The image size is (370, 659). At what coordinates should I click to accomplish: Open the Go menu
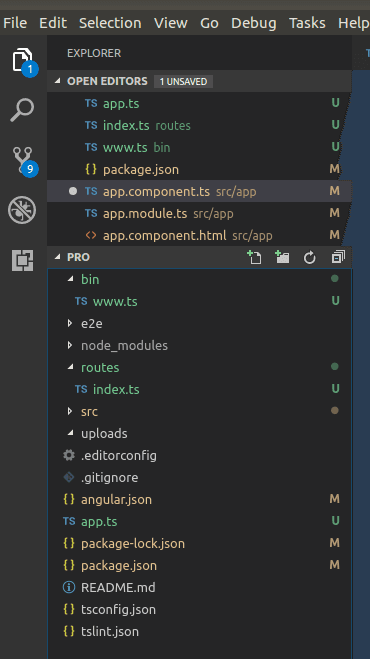click(209, 23)
